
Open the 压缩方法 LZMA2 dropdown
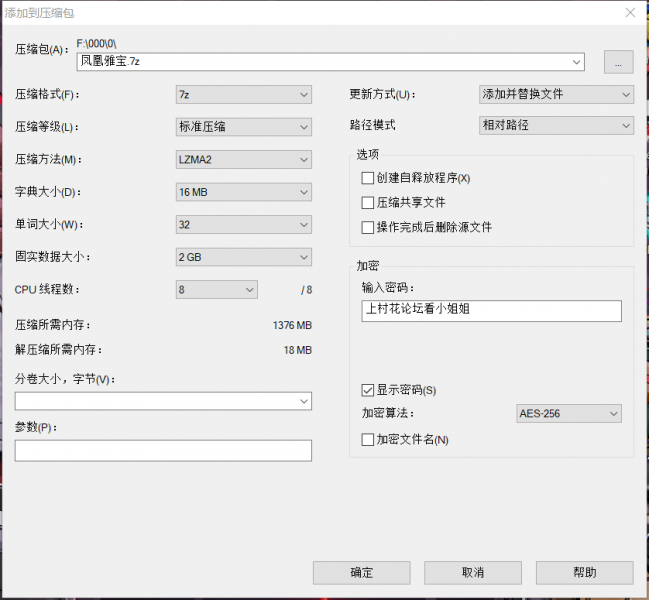244,160
